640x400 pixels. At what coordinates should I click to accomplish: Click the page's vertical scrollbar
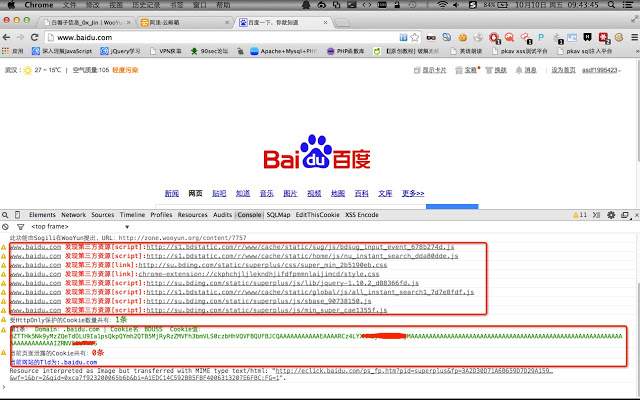coord(638,110)
